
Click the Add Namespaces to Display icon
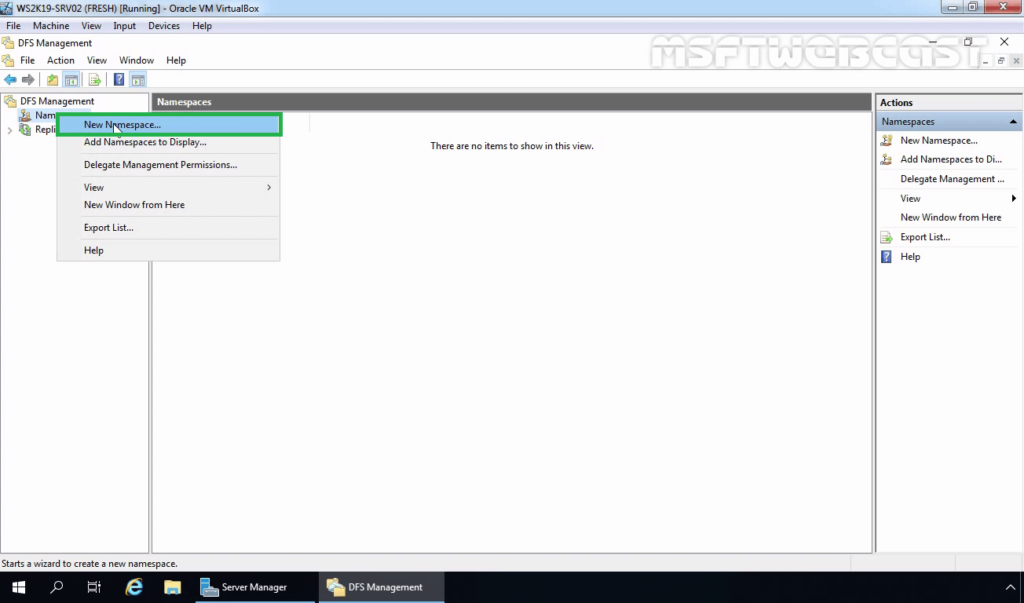[x=886, y=159]
